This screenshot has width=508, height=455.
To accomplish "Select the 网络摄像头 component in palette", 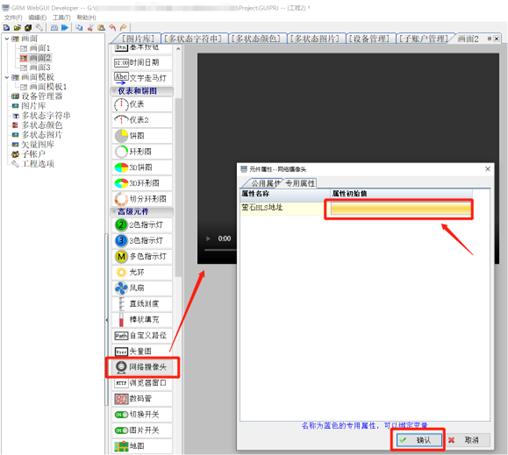I will coord(142,367).
